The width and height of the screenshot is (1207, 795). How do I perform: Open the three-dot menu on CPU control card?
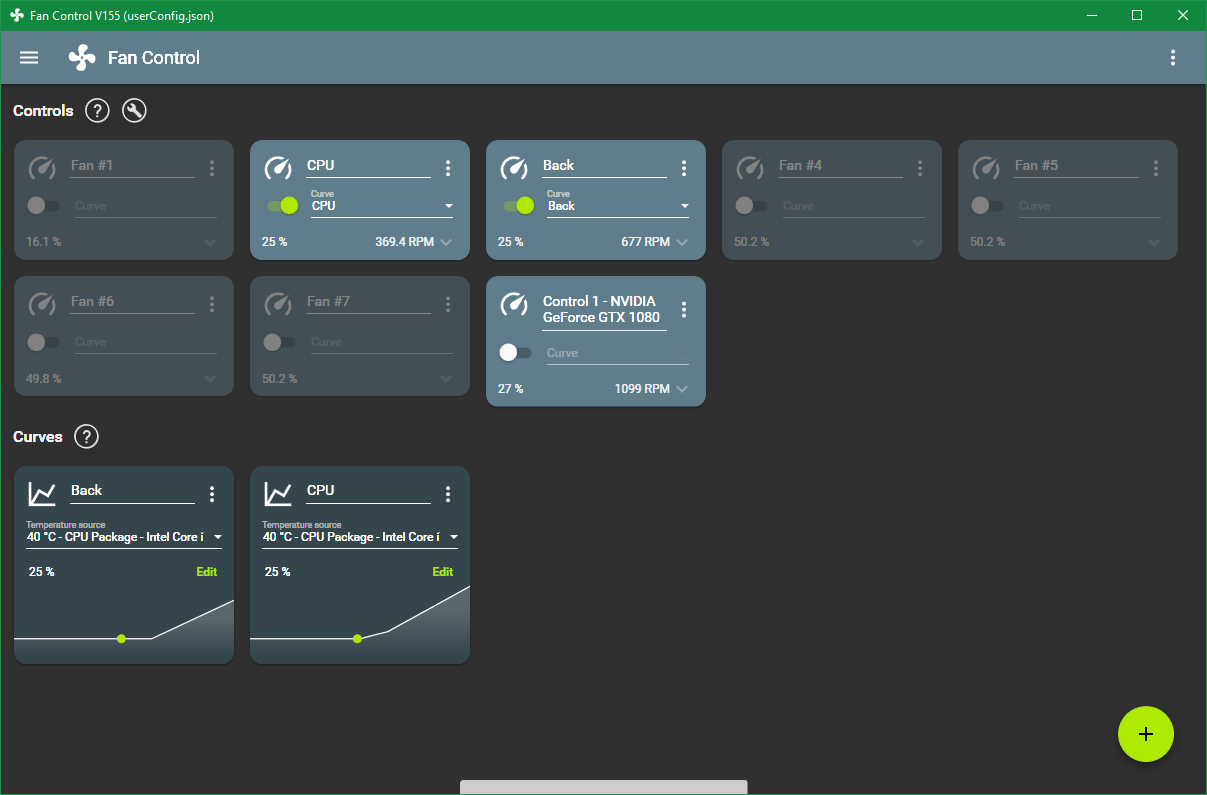pyautogui.click(x=448, y=168)
